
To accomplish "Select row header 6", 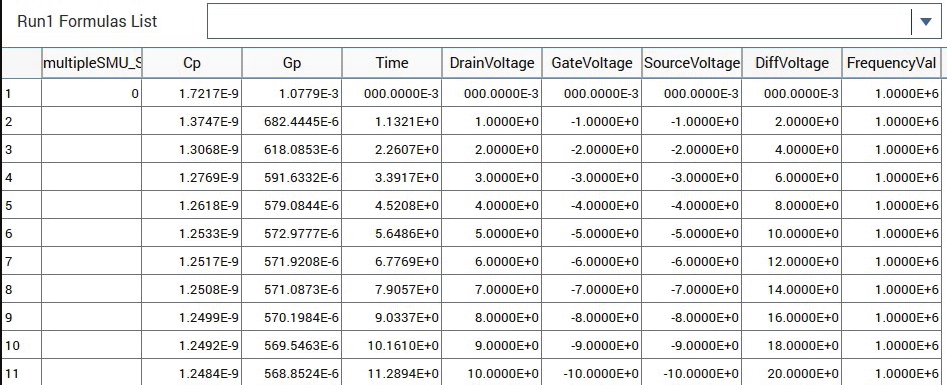I will (21, 233).
